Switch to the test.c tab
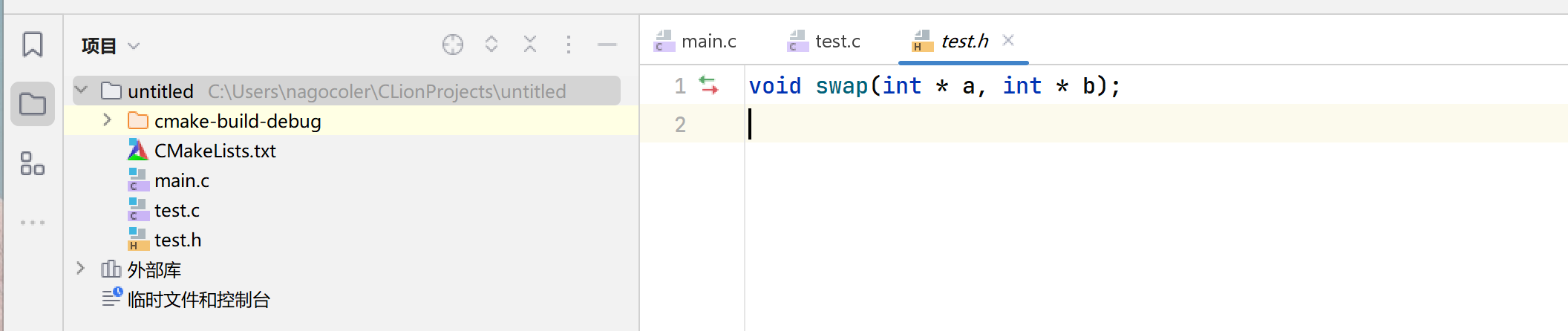This screenshot has width=1568, height=331. (825, 41)
